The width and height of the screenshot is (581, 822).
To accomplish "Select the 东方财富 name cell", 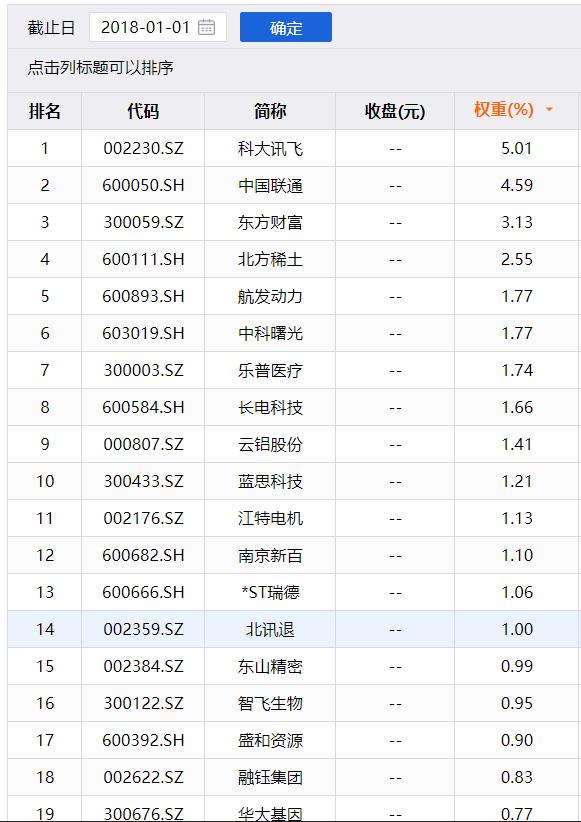I will tap(270, 223).
